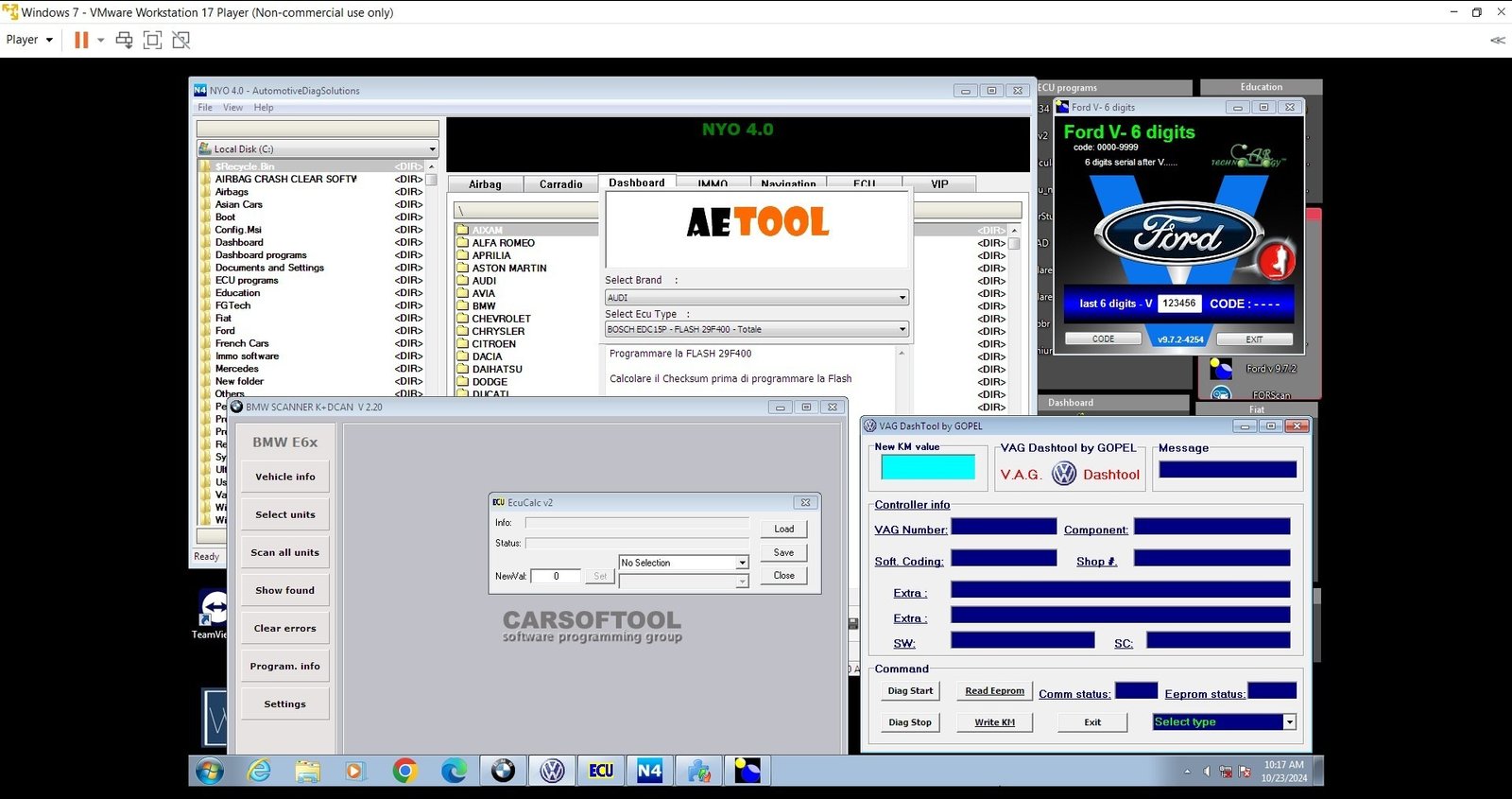Screen dimensions: 1512x799
Task: Click the FORScan shortcut icon
Action: 1221,393
